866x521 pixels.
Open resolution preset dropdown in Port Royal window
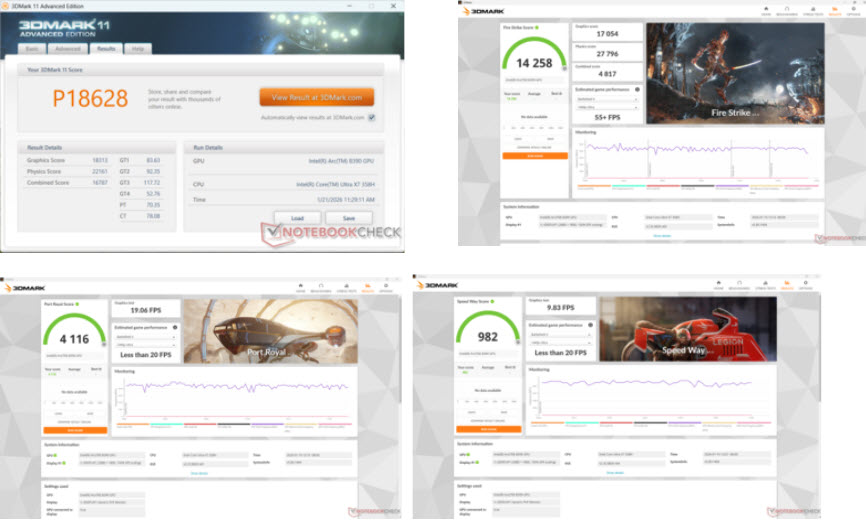(x=146, y=345)
